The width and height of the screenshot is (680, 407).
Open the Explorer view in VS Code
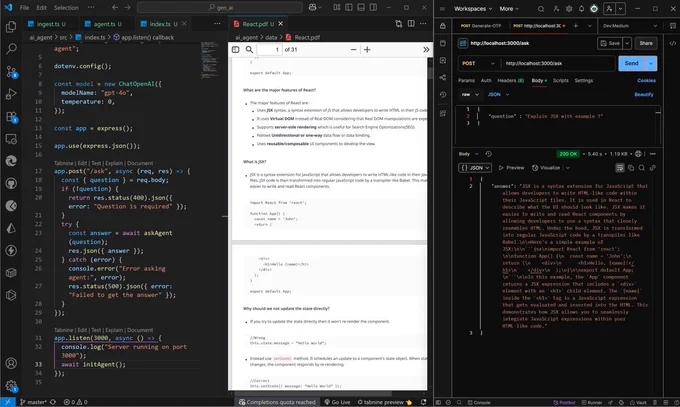(x=11, y=27)
